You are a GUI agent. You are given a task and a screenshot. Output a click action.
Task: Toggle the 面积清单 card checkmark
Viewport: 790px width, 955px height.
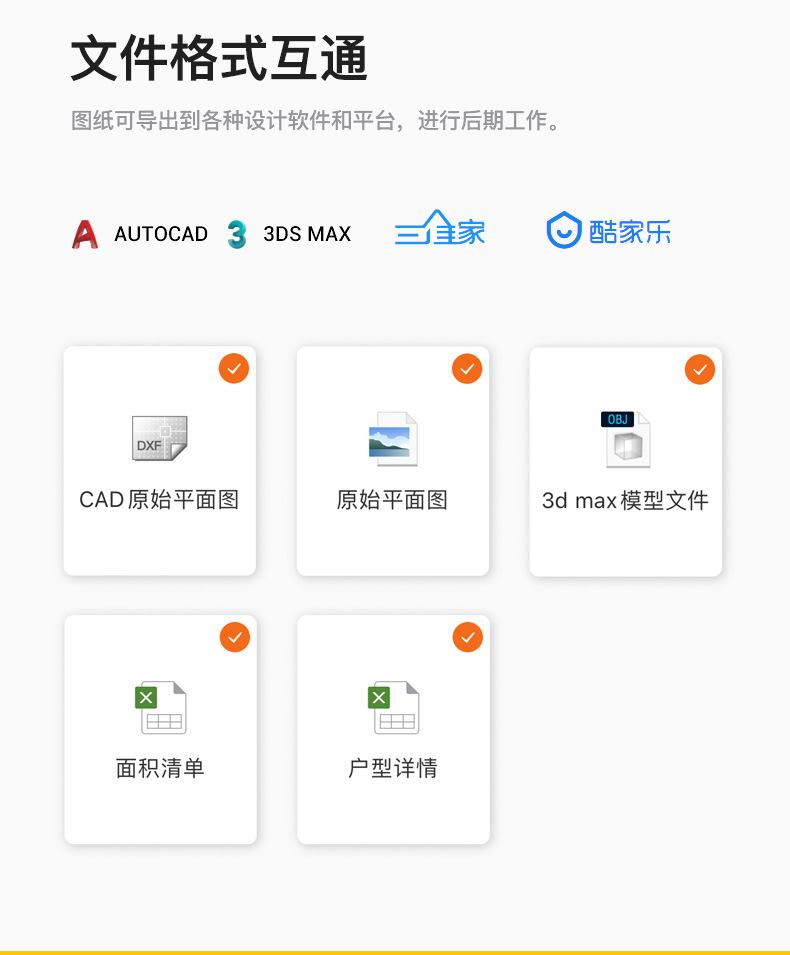[235, 637]
